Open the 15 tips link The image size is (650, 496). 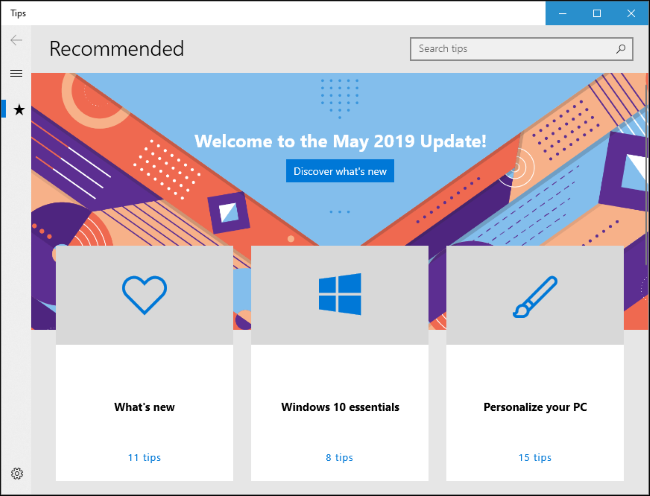535,457
